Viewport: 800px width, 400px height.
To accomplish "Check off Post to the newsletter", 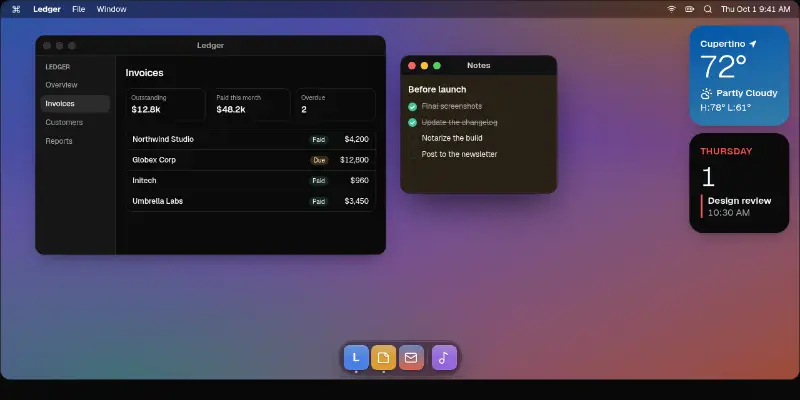I will point(413,155).
